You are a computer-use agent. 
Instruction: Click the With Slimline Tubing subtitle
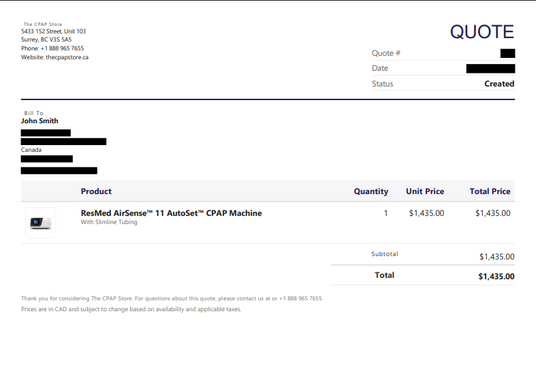pyautogui.click(x=109, y=222)
